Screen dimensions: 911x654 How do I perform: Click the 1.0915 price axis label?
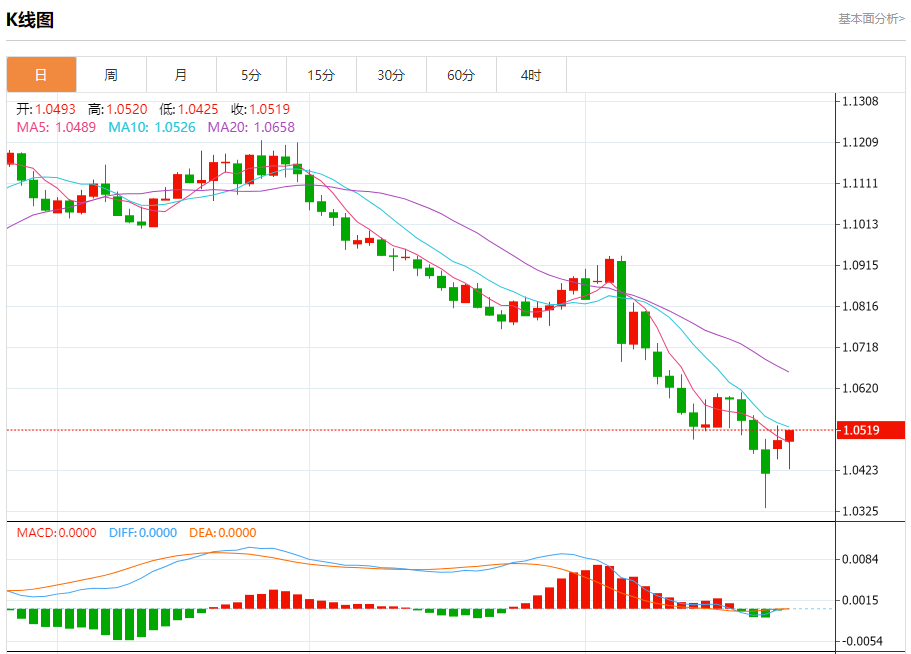pos(860,265)
